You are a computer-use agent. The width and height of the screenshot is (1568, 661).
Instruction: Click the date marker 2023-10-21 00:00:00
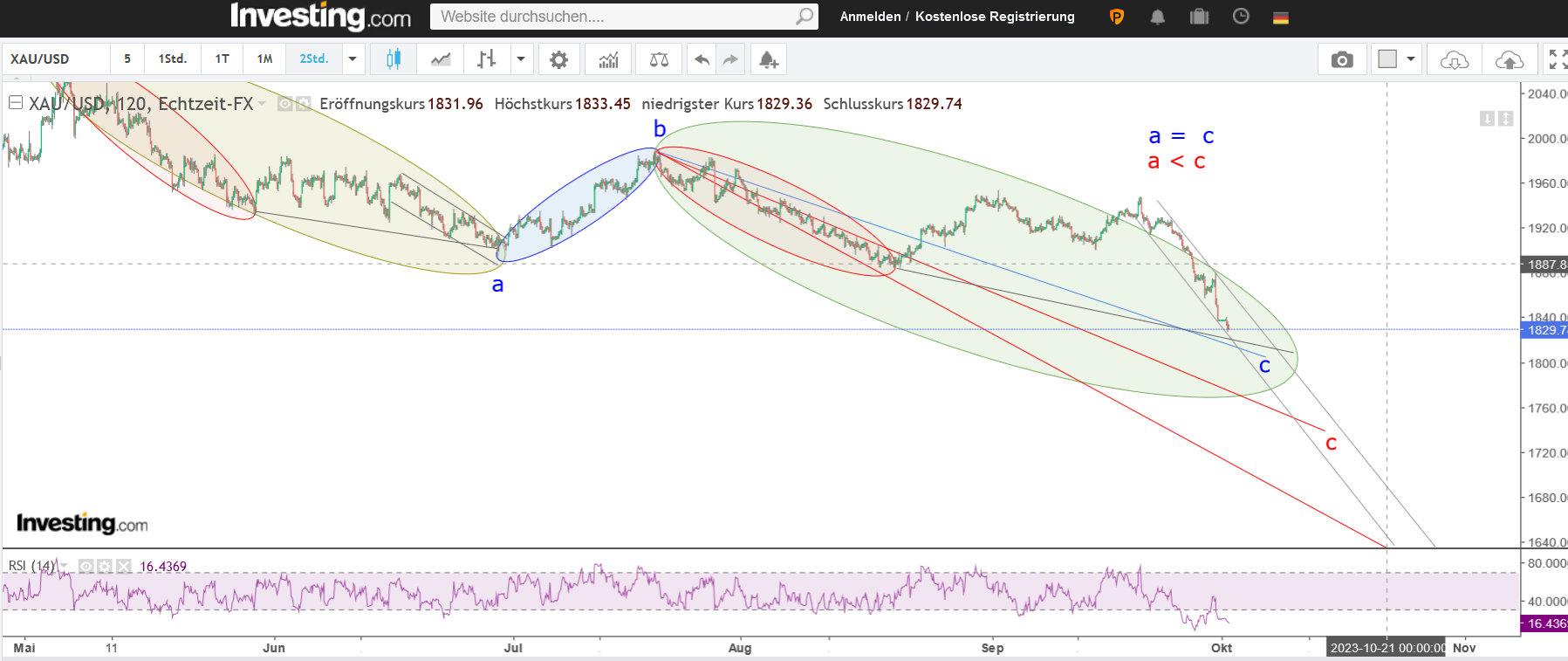(x=1387, y=648)
